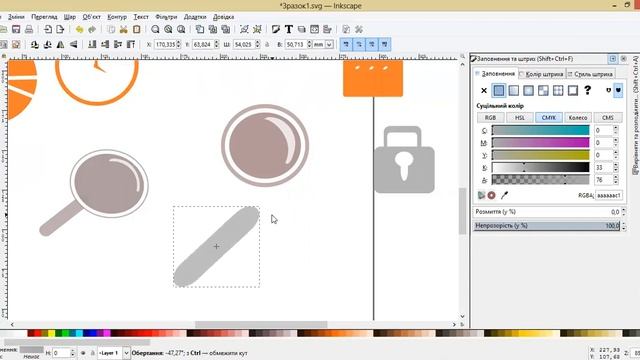Select Unset paint question mark button
The width and height of the screenshot is (640, 360).
pyautogui.click(x=587, y=90)
